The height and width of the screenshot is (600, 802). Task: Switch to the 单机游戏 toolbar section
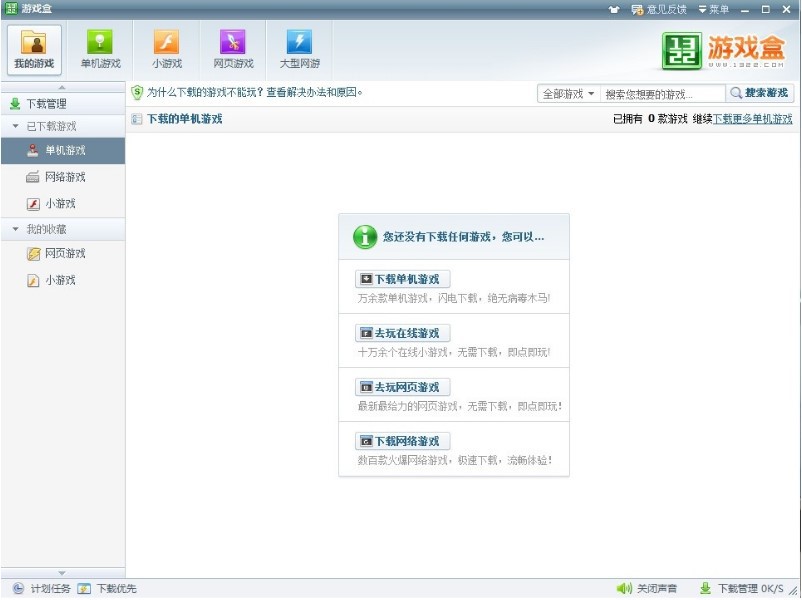coord(100,49)
